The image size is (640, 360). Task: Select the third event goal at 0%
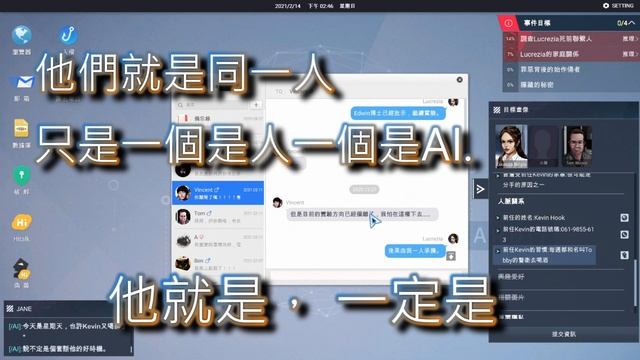(571, 69)
